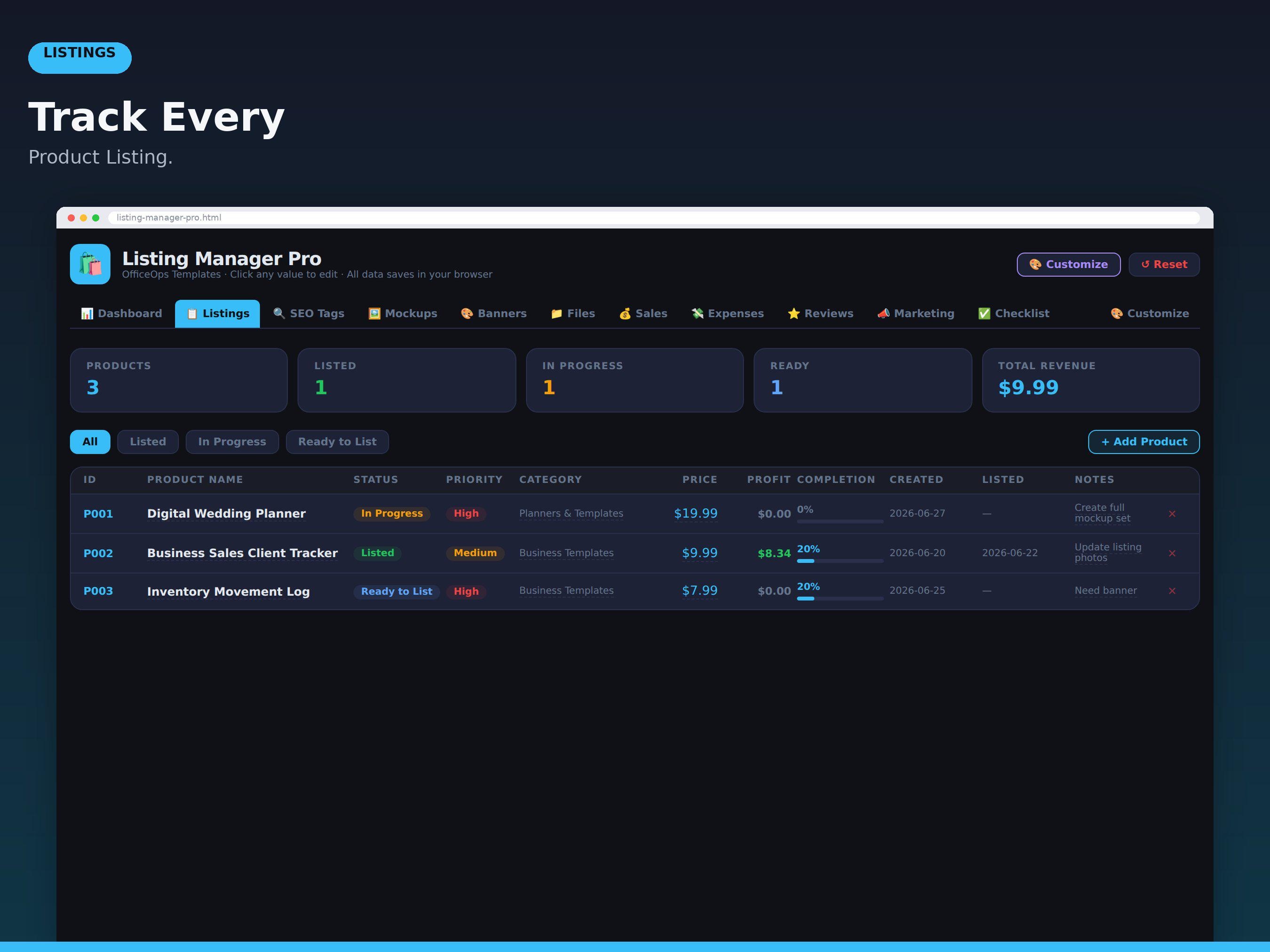Edit the Business Sales Client Tracker name
The height and width of the screenshot is (952, 1270).
(242, 553)
